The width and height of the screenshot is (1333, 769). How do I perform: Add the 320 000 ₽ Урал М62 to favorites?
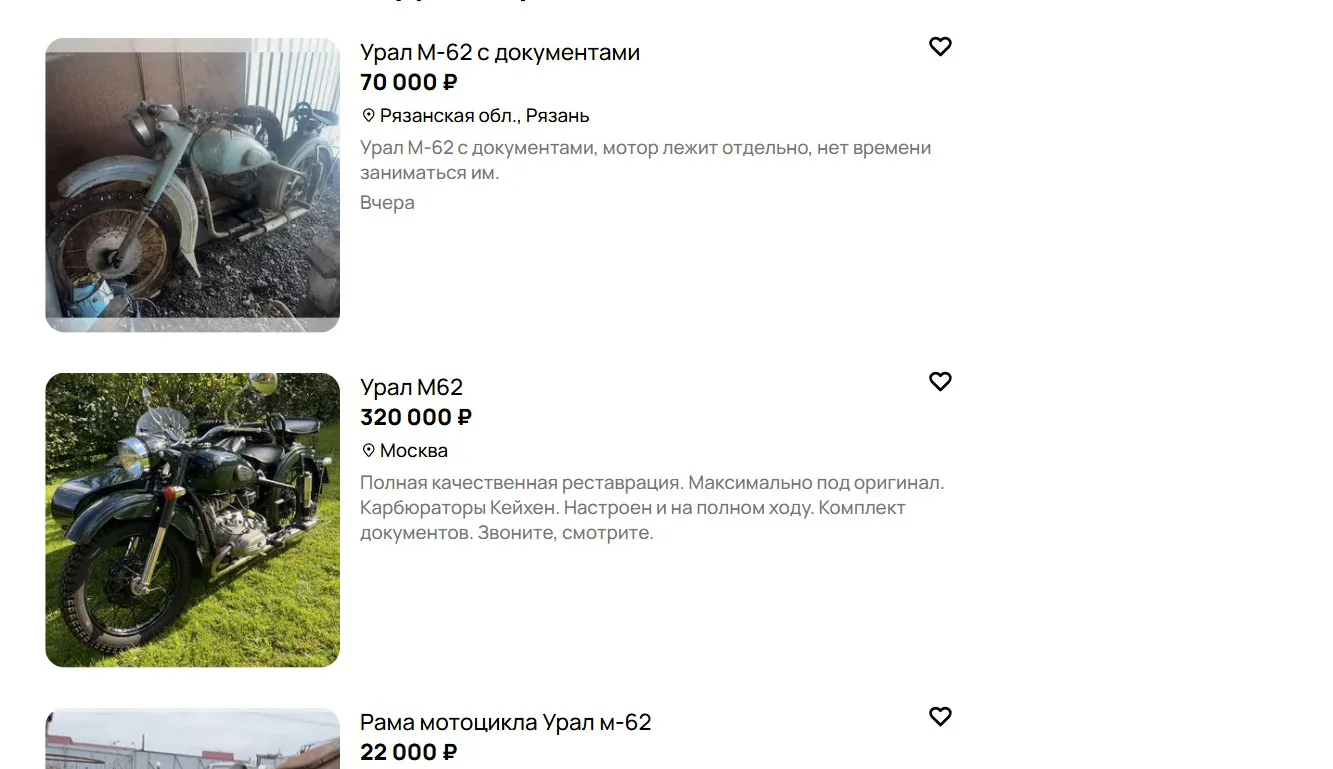point(940,382)
